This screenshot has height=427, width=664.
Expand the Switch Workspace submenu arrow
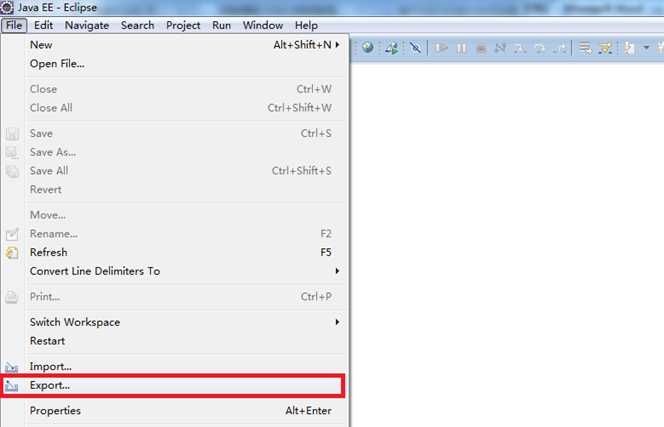(338, 322)
